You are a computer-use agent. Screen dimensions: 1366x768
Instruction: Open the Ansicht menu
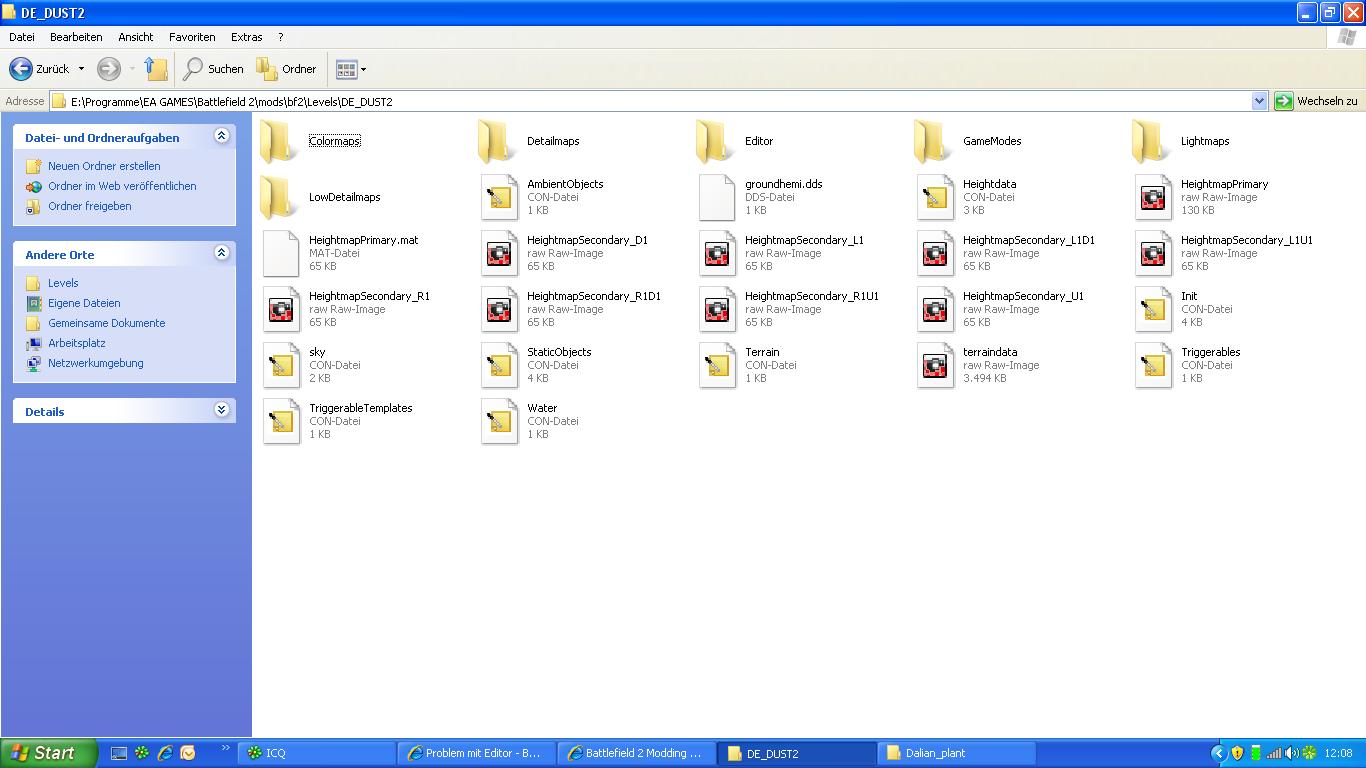136,37
